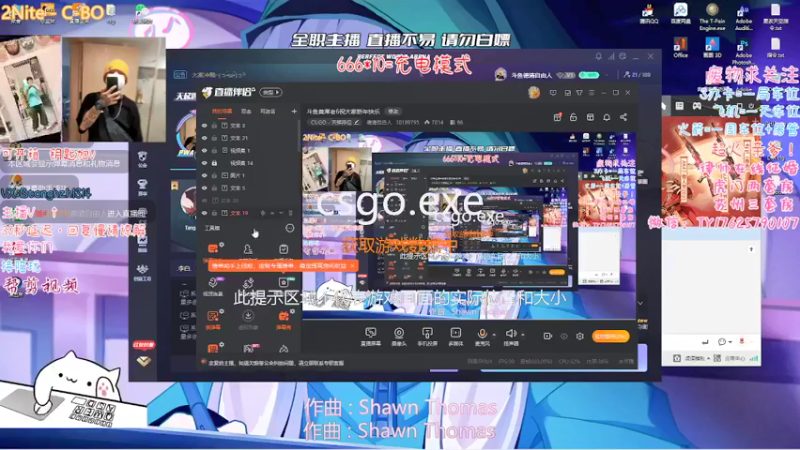This screenshot has height=450, width=800.
Task: Open Baidu Netdisk desktop shortcut
Action: click(x=680, y=14)
